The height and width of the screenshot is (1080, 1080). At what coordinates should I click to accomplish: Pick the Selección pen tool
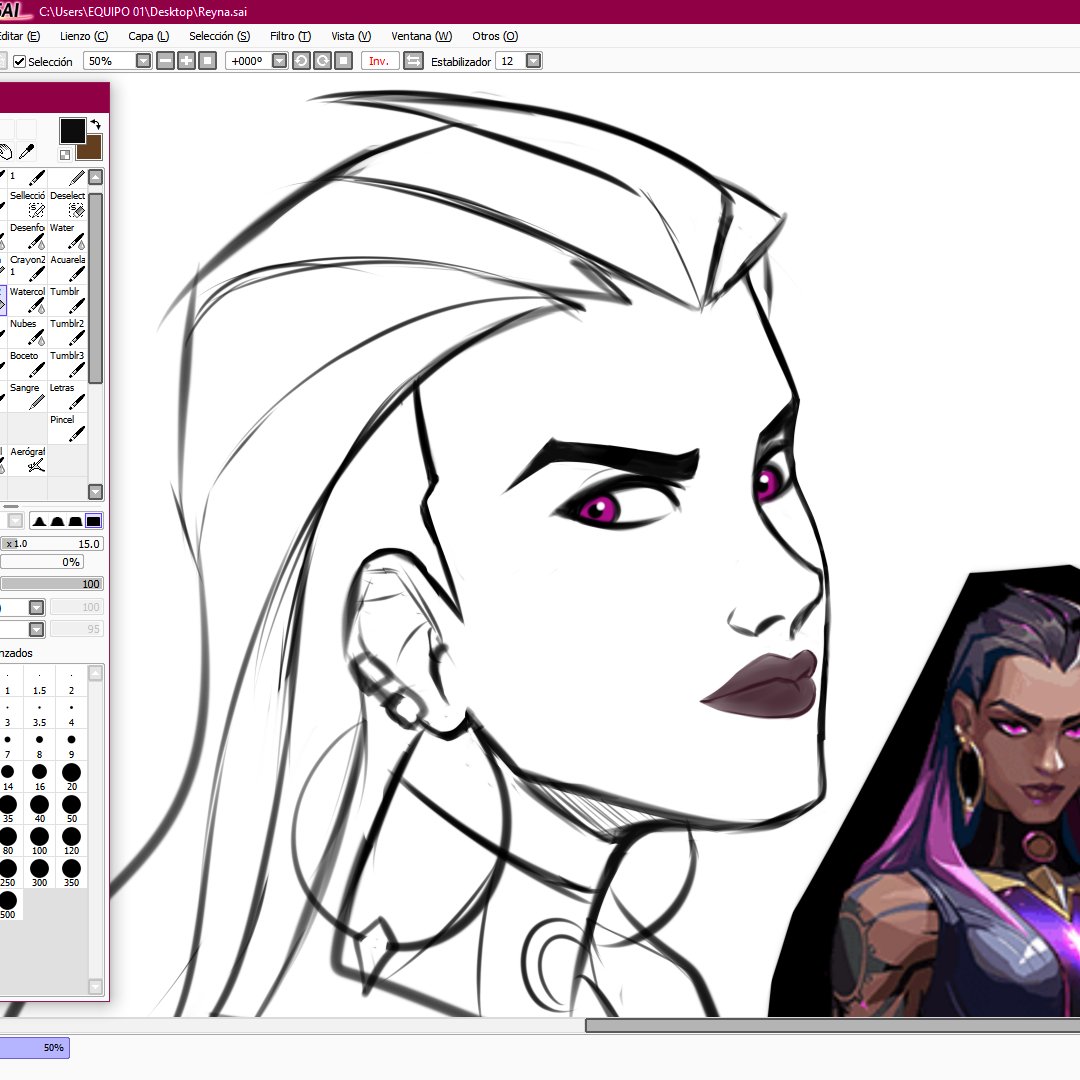(28, 205)
